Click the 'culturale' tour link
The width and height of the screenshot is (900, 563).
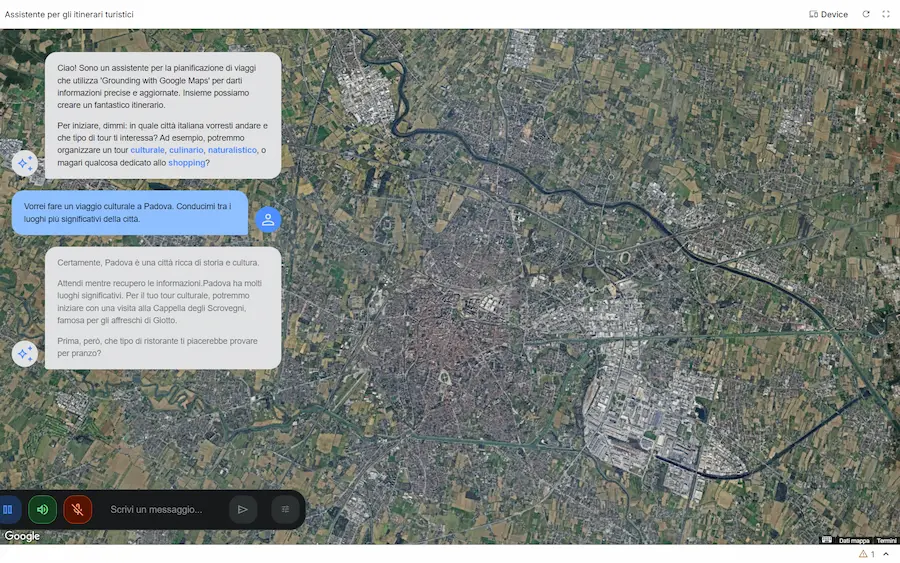(148, 150)
